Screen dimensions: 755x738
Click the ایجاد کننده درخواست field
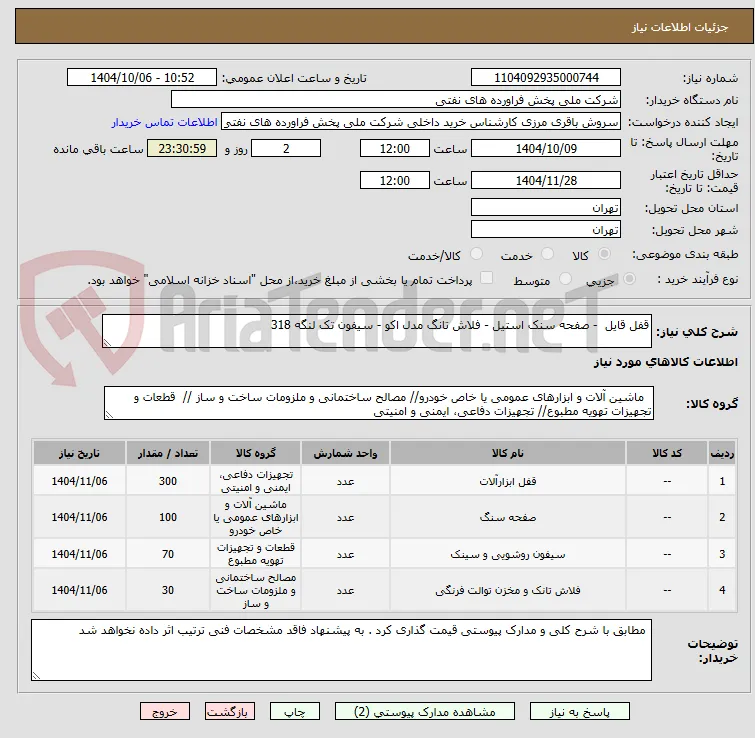[x=421, y=122]
